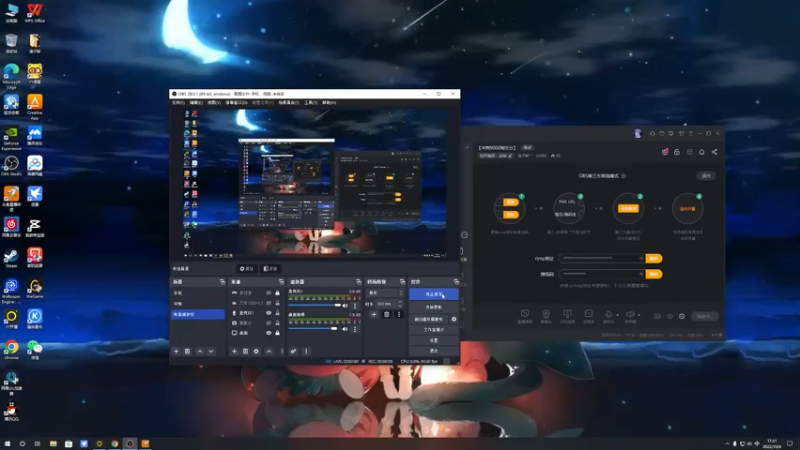This screenshot has height=450, width=800.
Task: Toggle lock on the camera source
Action: (x=278, y=323)
